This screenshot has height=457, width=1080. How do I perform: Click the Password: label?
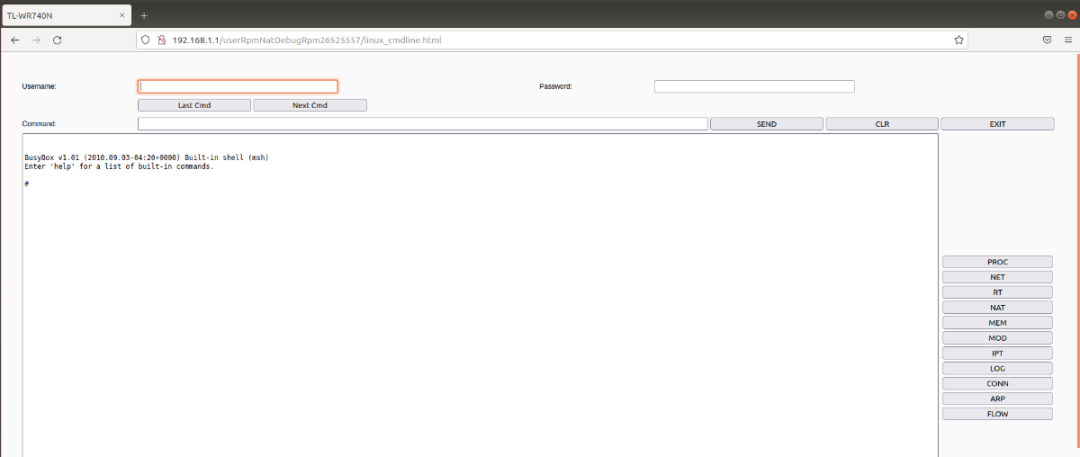tap(556, 87)
